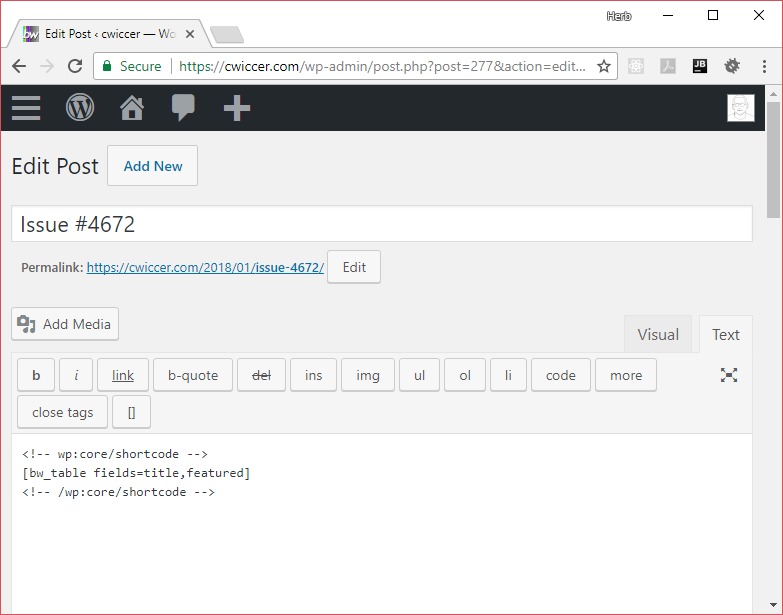
Task: Click the "Edit Post" page heading
Action: (55, 166)
